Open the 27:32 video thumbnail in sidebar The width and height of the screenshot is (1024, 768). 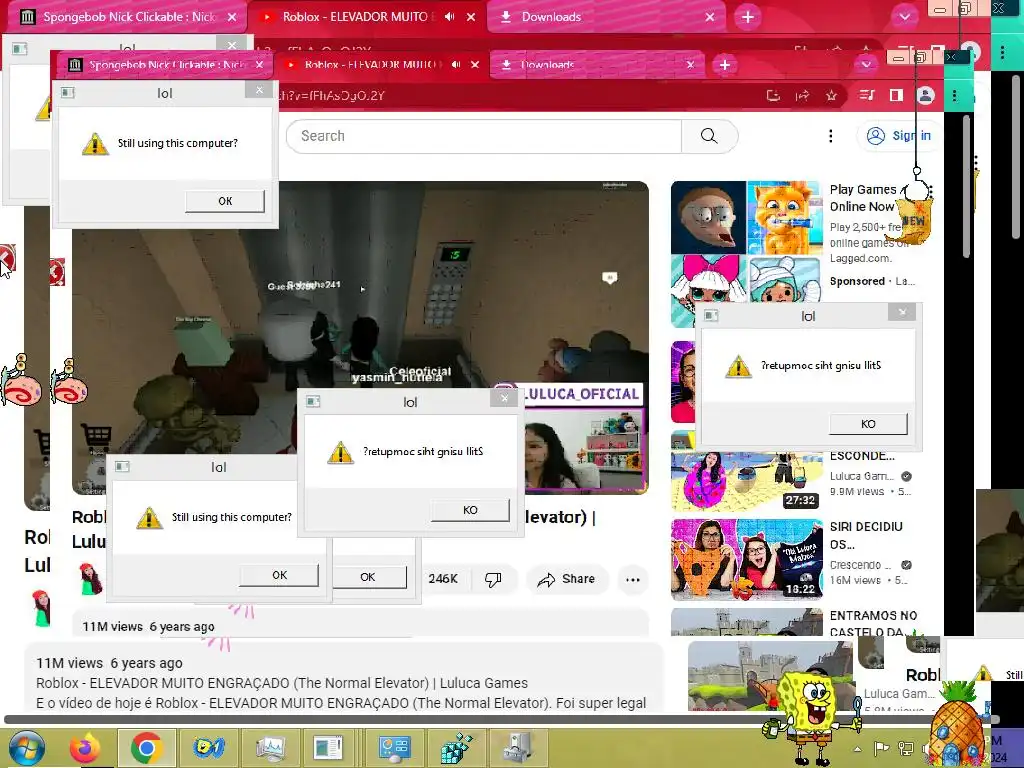(x=747, y=481)
